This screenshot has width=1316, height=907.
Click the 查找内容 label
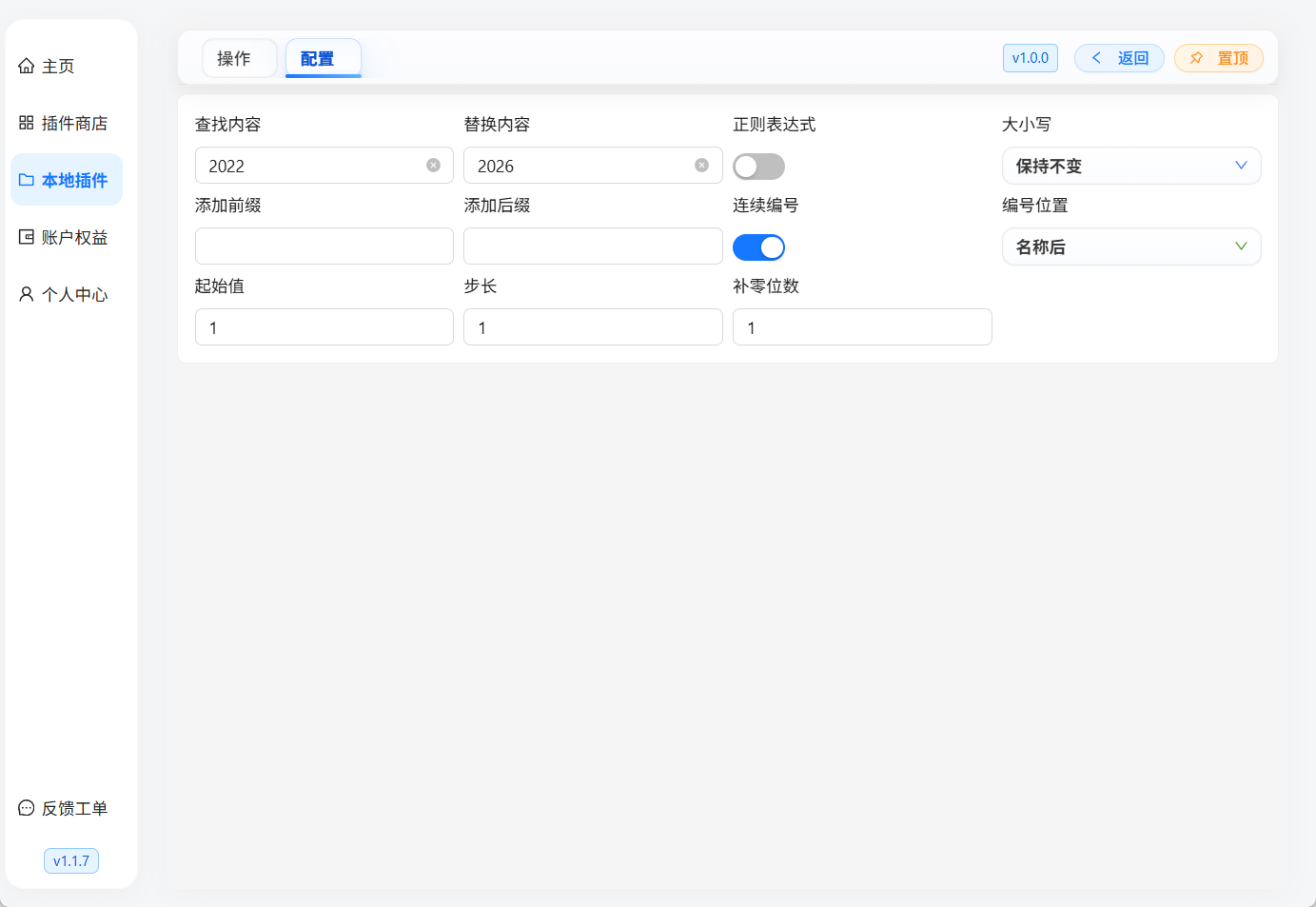pyautogui.click(x=228, y=125)
